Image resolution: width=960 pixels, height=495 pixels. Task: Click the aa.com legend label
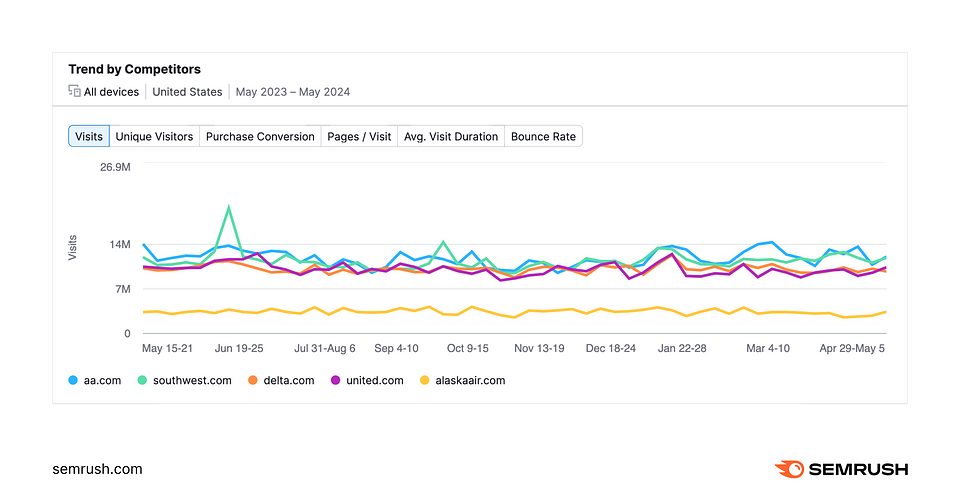point(102,380)
